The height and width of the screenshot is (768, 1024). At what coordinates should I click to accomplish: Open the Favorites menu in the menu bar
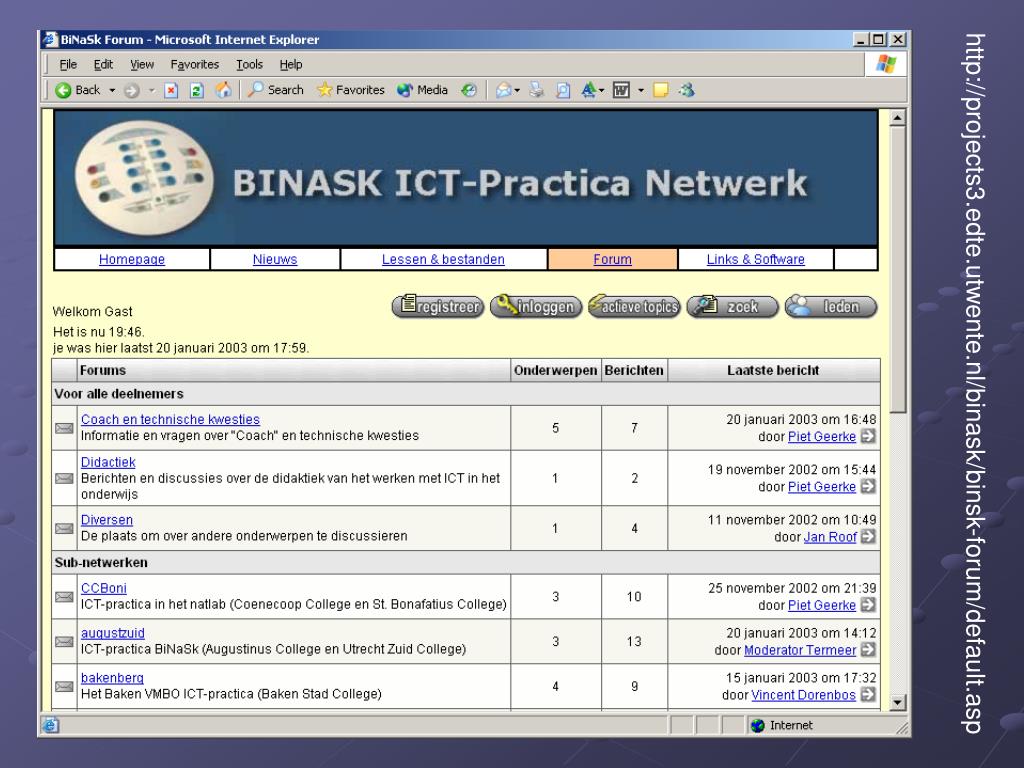tap(195, 65)
